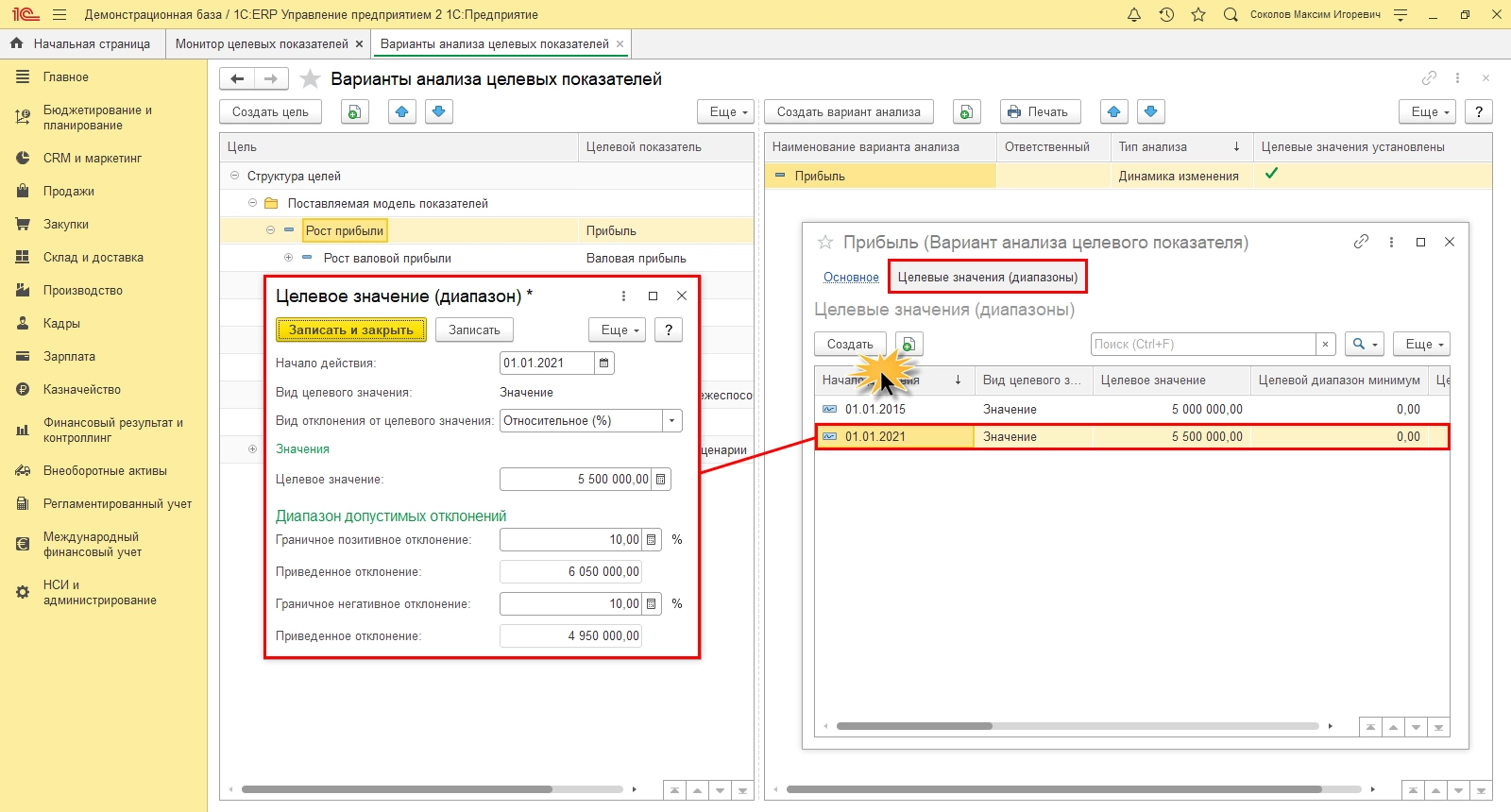This screenshot has height=812, width=1511.
Task: Open the favorites star in title bar
Action: pos(1198,14)
